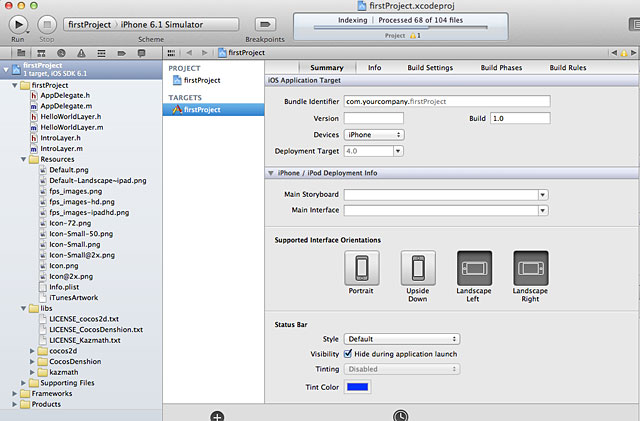Select Default-Landscape~ipad.png file
640x421 pixels.
click(93, 180)
